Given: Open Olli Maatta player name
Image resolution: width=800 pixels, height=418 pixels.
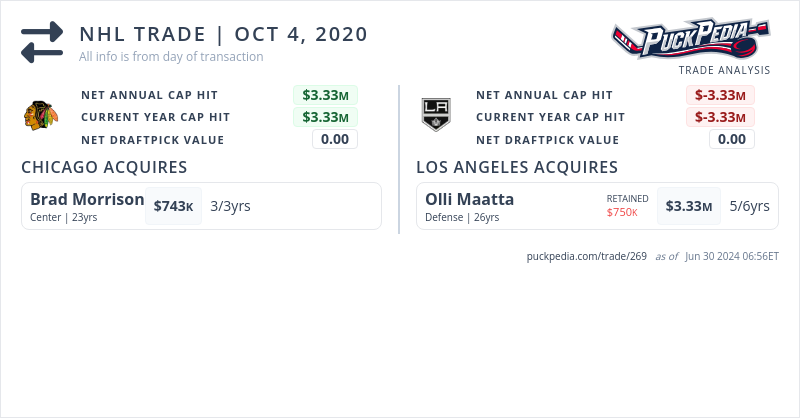Looking at the screenshot, I should click(469, 199).
